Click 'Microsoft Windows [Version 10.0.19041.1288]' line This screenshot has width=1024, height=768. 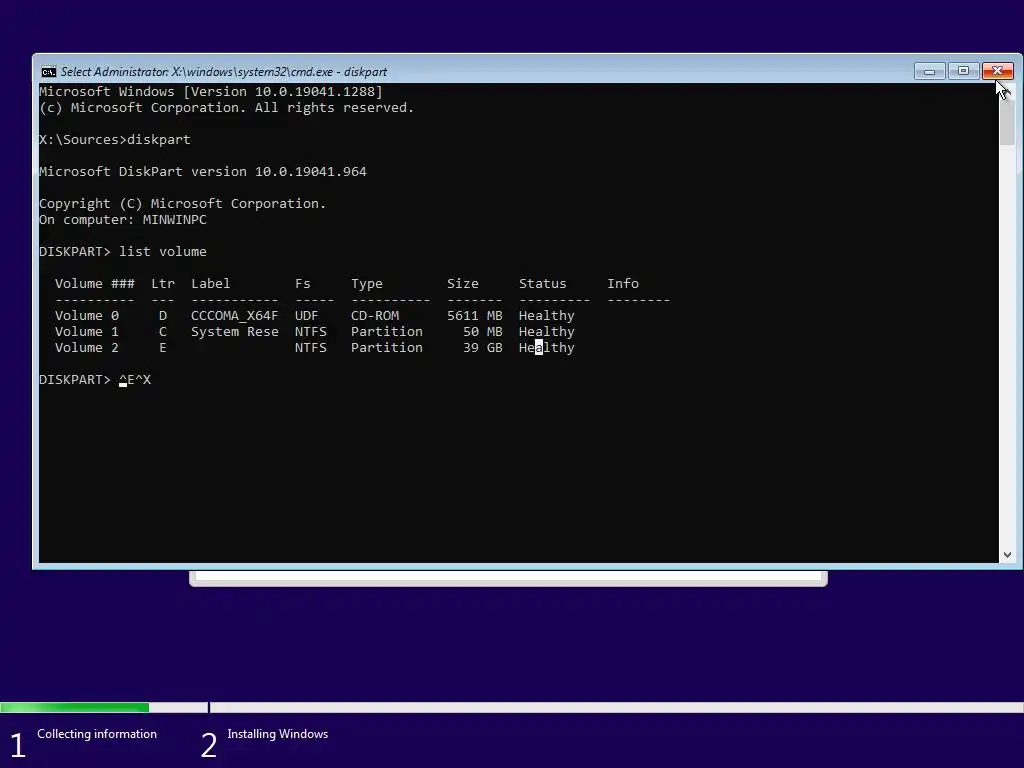pos(210,91)
